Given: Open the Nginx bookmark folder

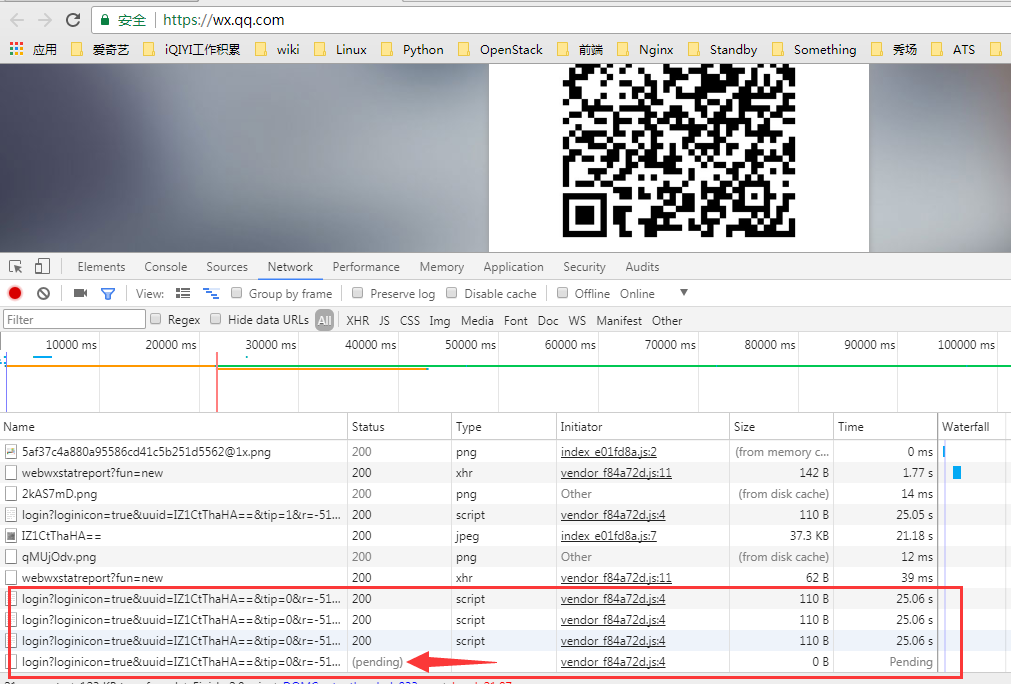Looking at the screenshot, I should [x=645, y=49].
